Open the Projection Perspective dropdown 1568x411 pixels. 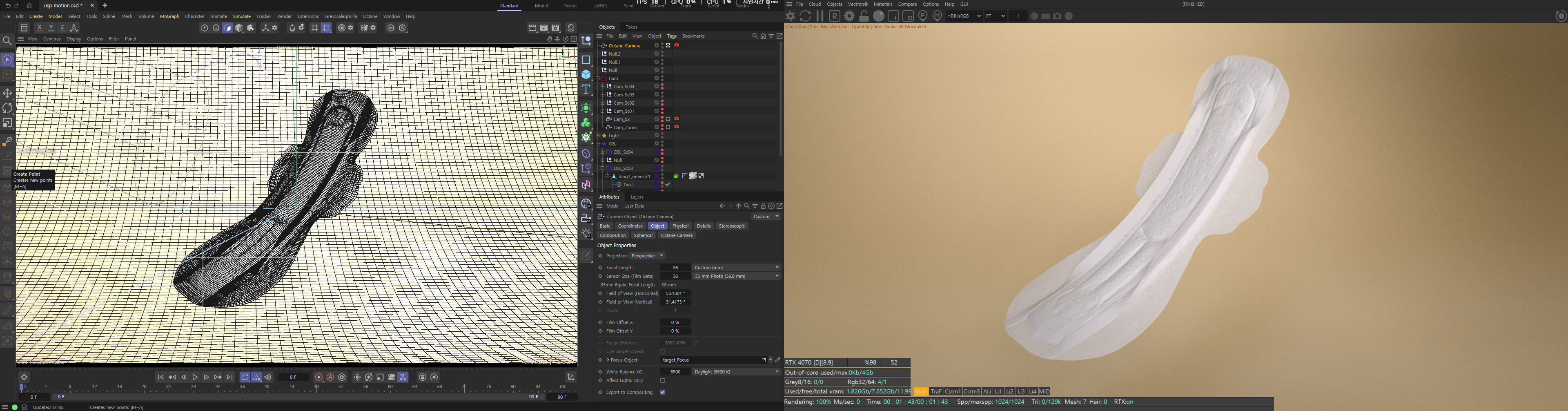tap(647, 256)
